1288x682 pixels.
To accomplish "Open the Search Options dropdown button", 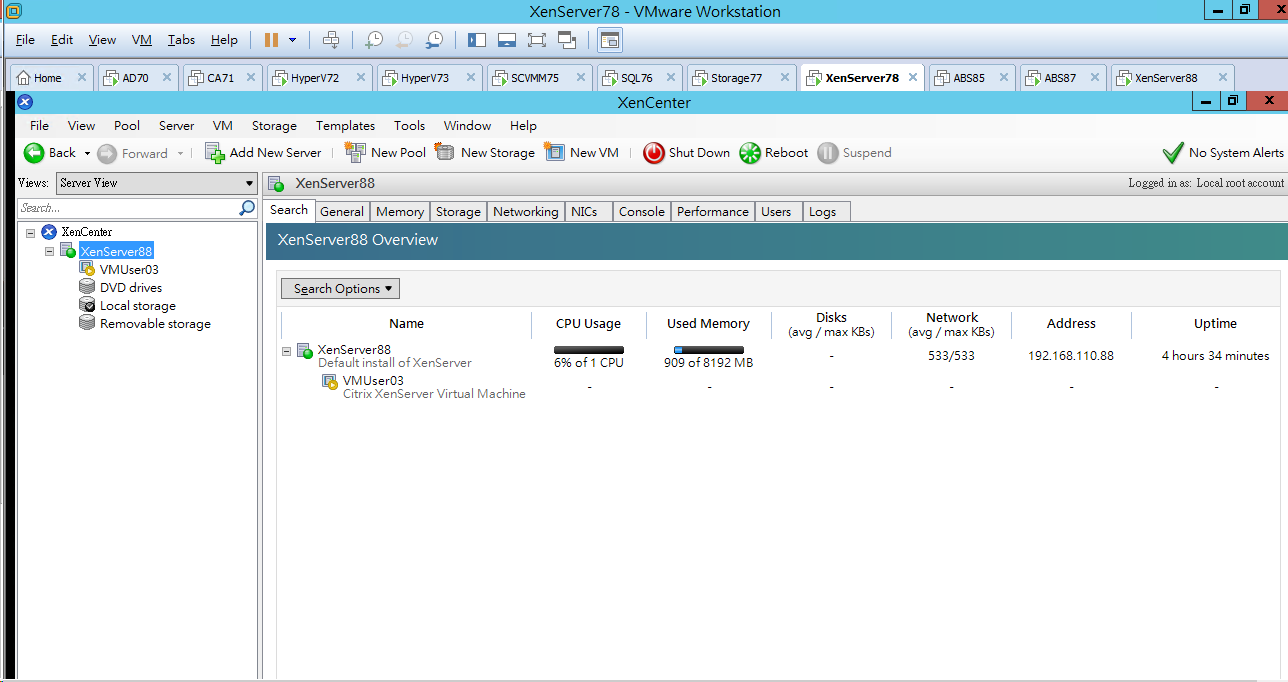I will click(340, 289).
